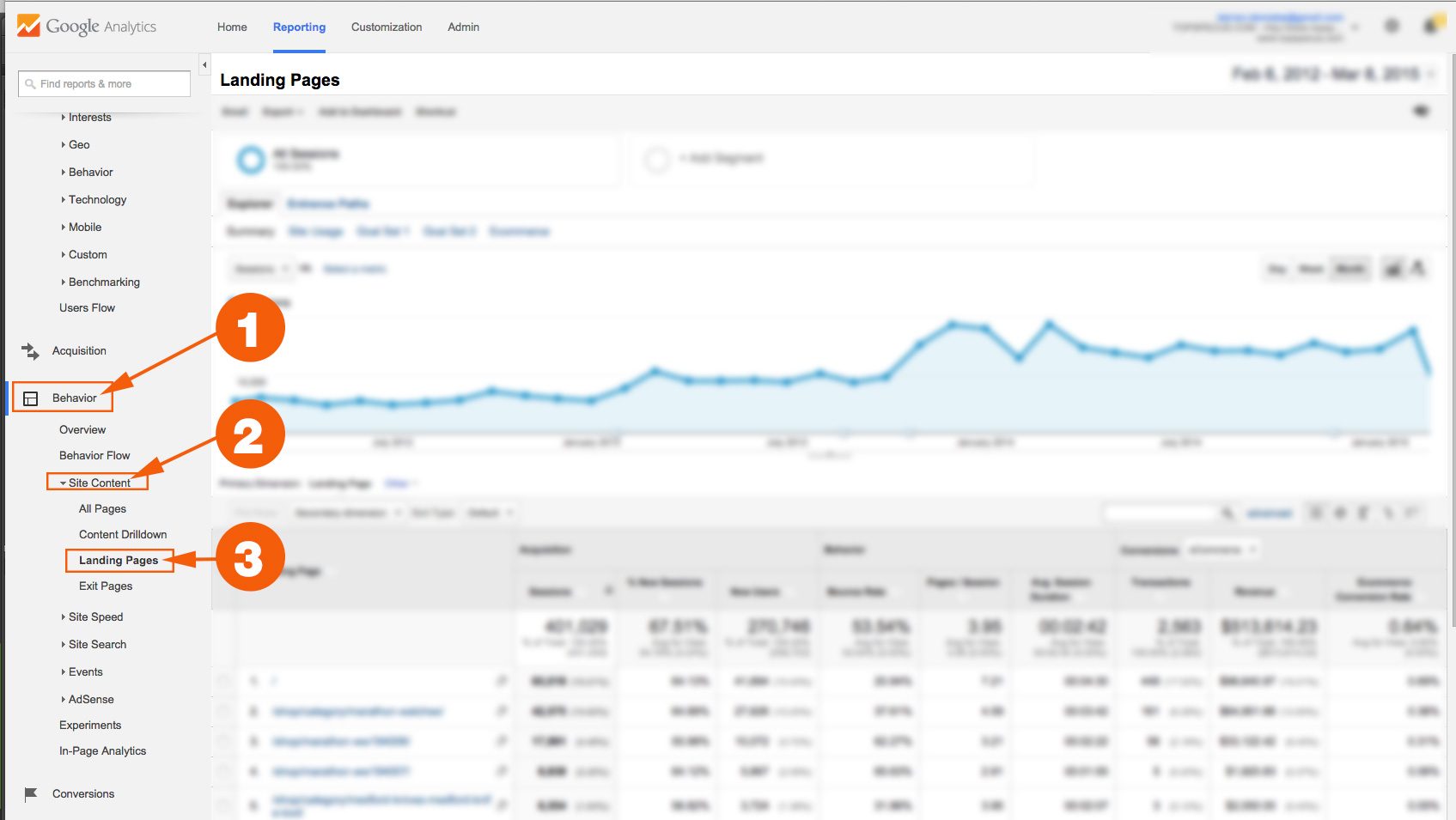Screen dimensions: 1456x820
Task: Open the Behavior section icon
Action: click(31, 398)
